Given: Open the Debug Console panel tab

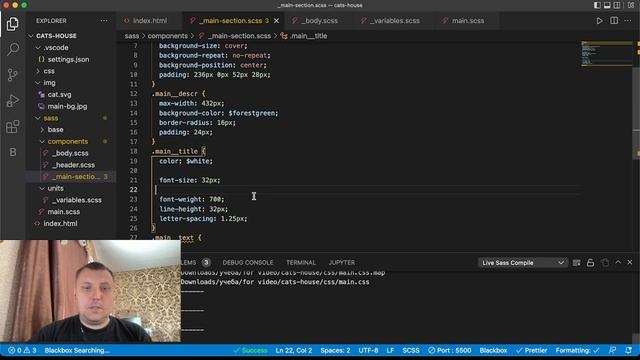Looking at the screenshot, I should tap(248, 263).
